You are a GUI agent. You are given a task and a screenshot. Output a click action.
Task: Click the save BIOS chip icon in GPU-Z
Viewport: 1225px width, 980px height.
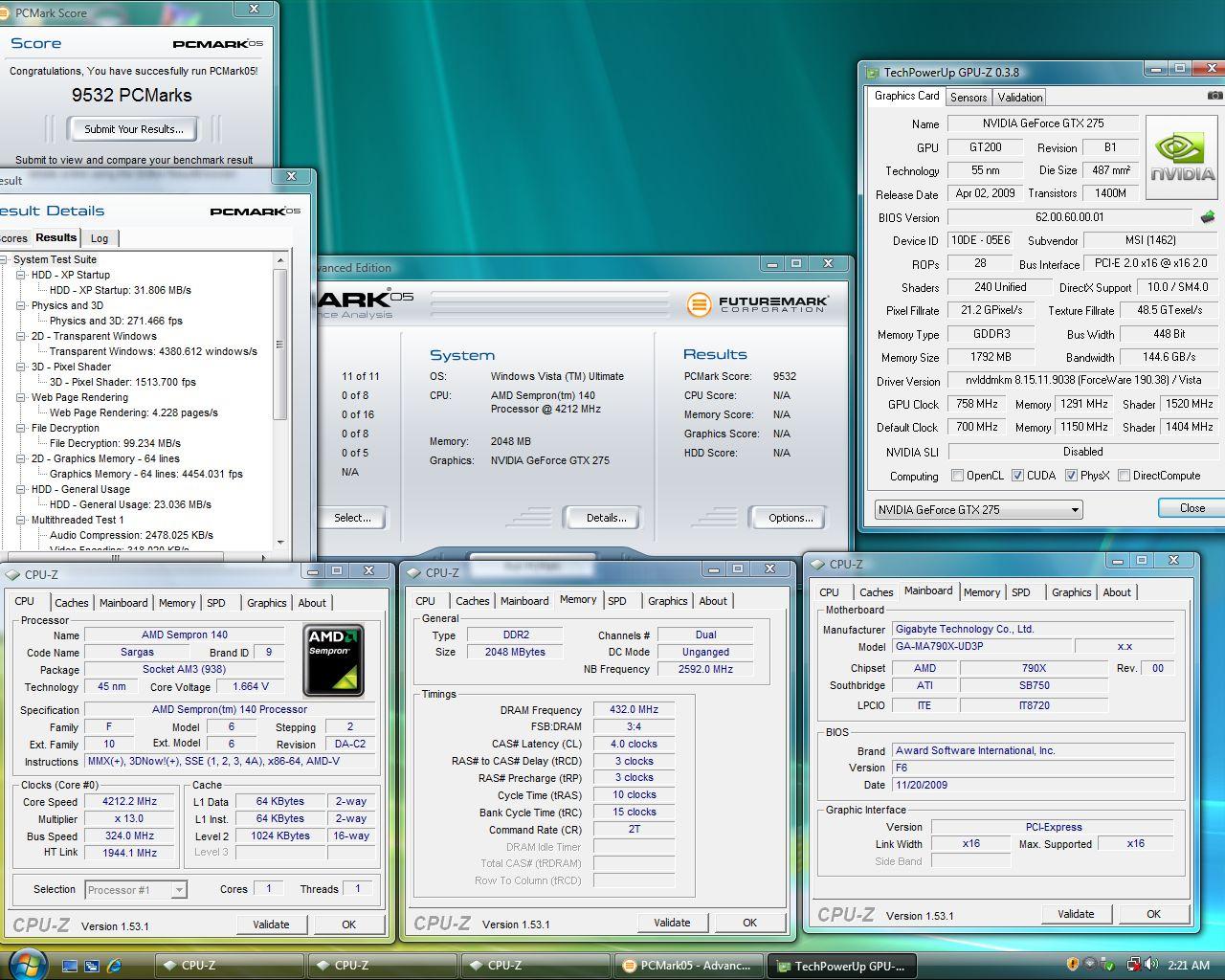[1208, 217]
